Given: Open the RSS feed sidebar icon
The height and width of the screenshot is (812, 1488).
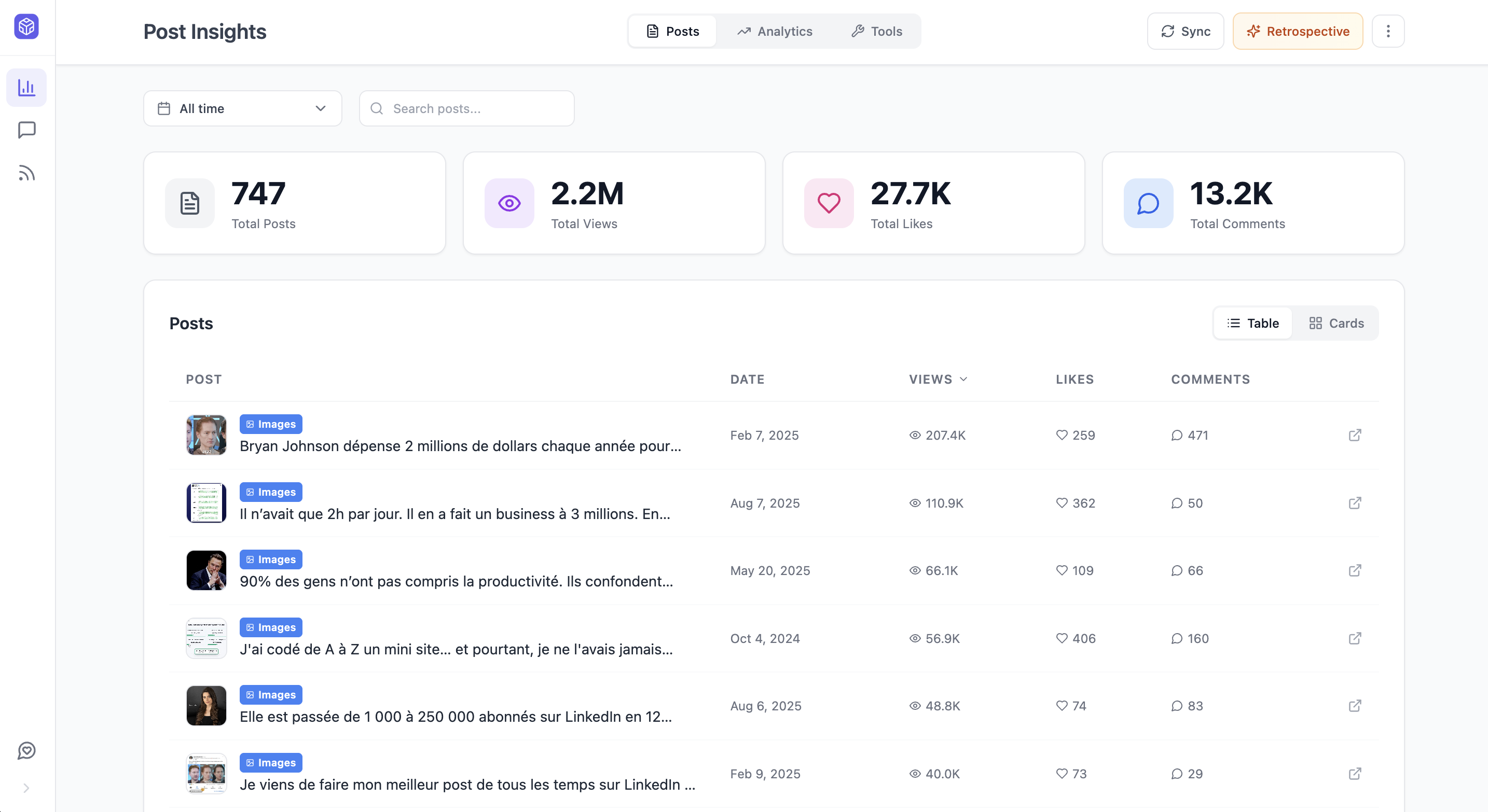Looking at the screenshot, I should coord(26,173).
